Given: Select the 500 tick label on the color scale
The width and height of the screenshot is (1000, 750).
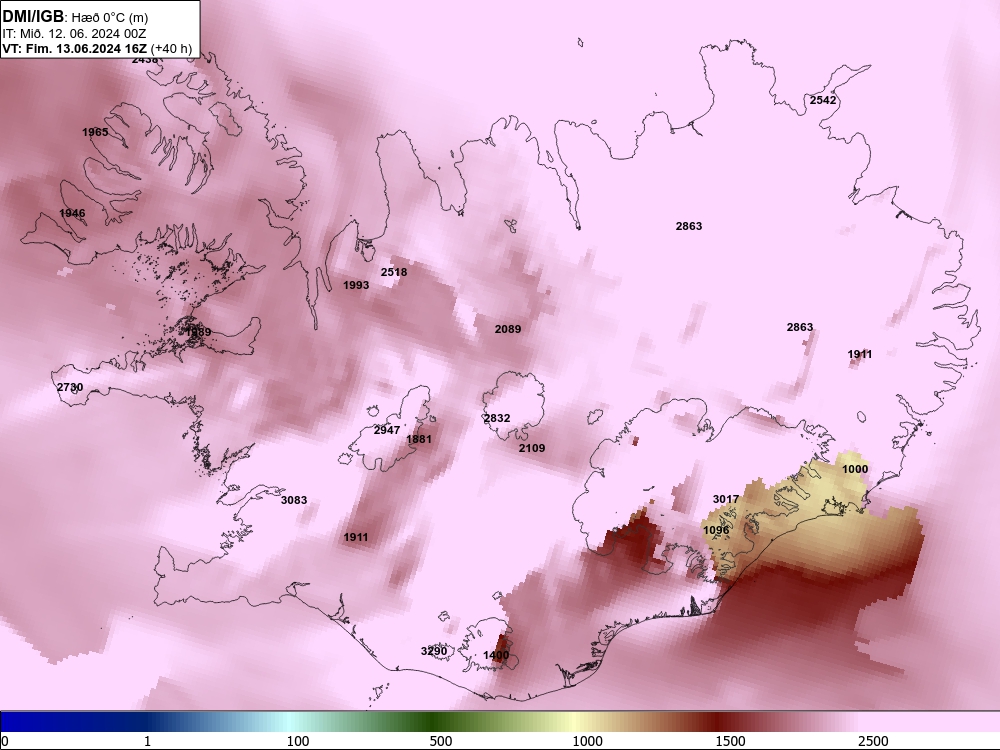Looking at the screenshot, I should tap(441, 741).
